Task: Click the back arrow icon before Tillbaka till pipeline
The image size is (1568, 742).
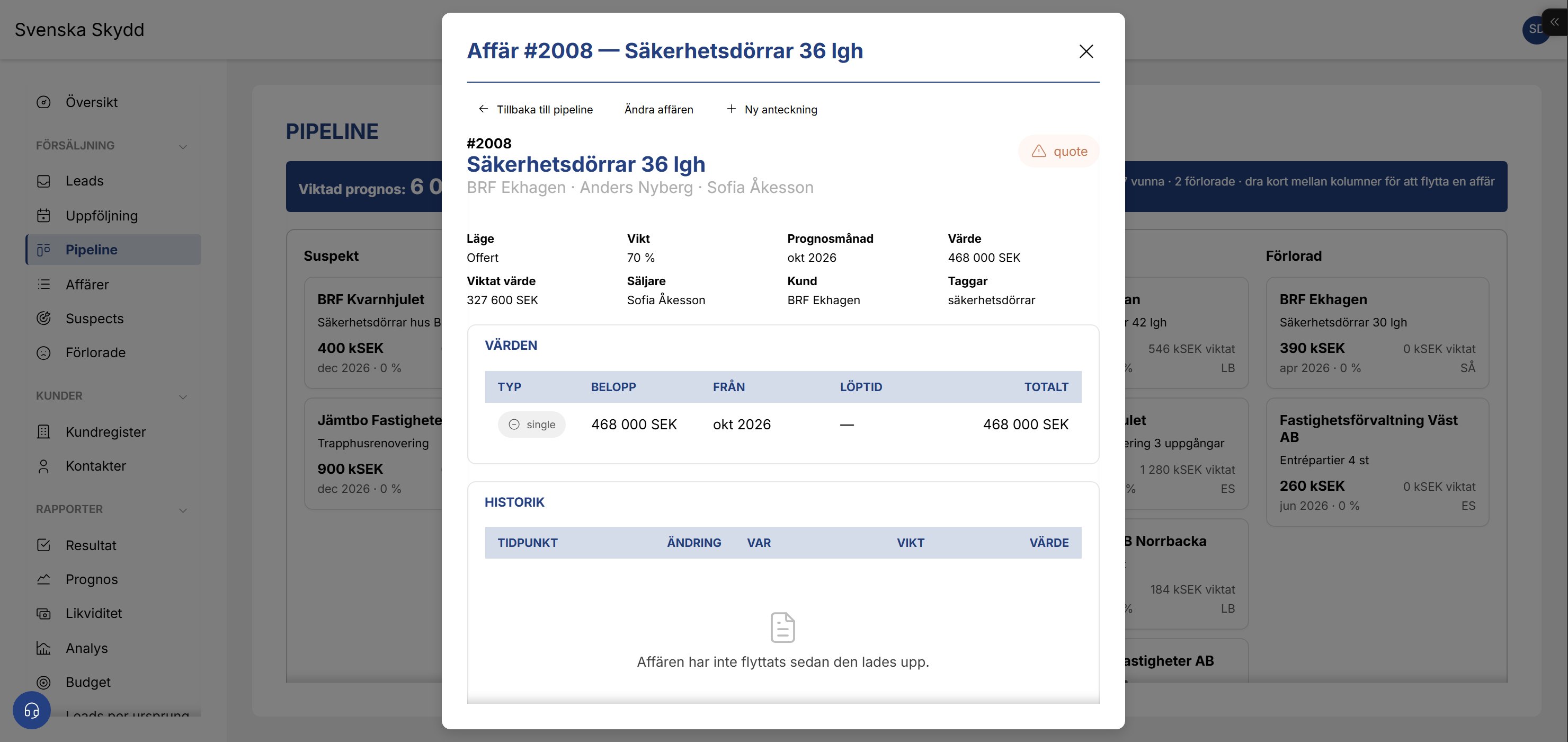Action: click(483, 109)
